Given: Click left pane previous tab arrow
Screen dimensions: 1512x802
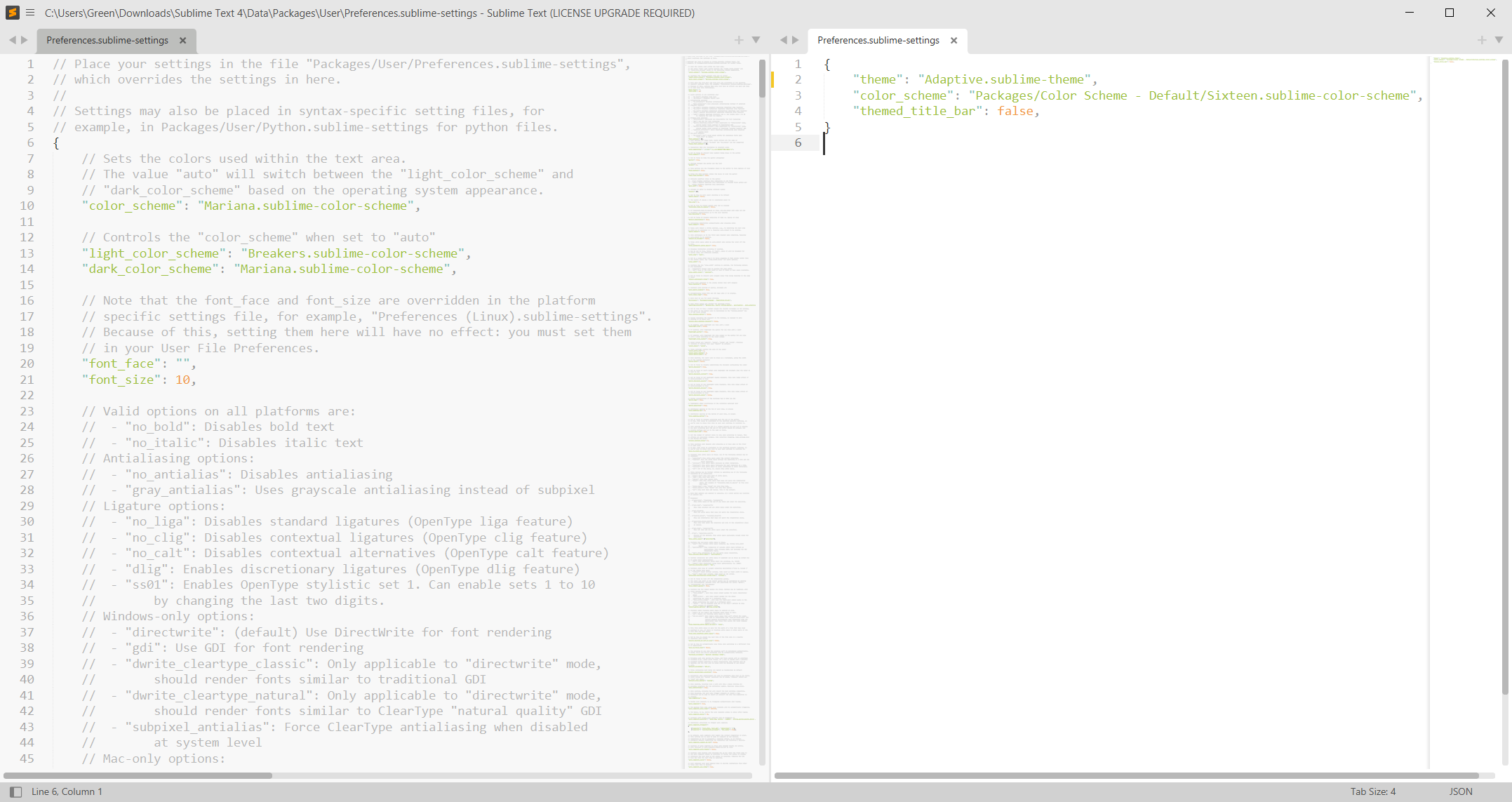Looking at the screenshot, I should pos(12,40).
